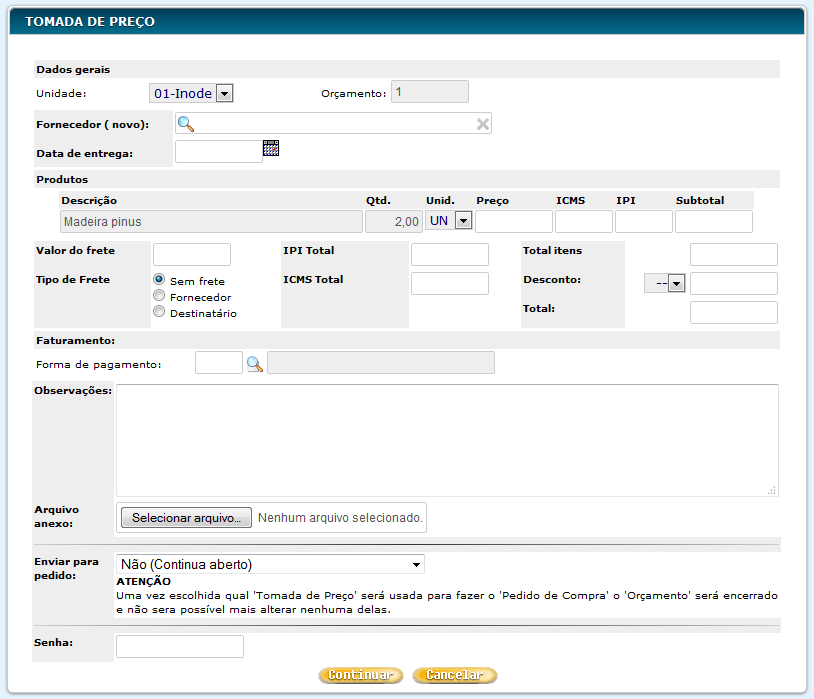The image size is (814, 699).
Task: Focus the Senha password field
Action: click(x=180, y=647)
